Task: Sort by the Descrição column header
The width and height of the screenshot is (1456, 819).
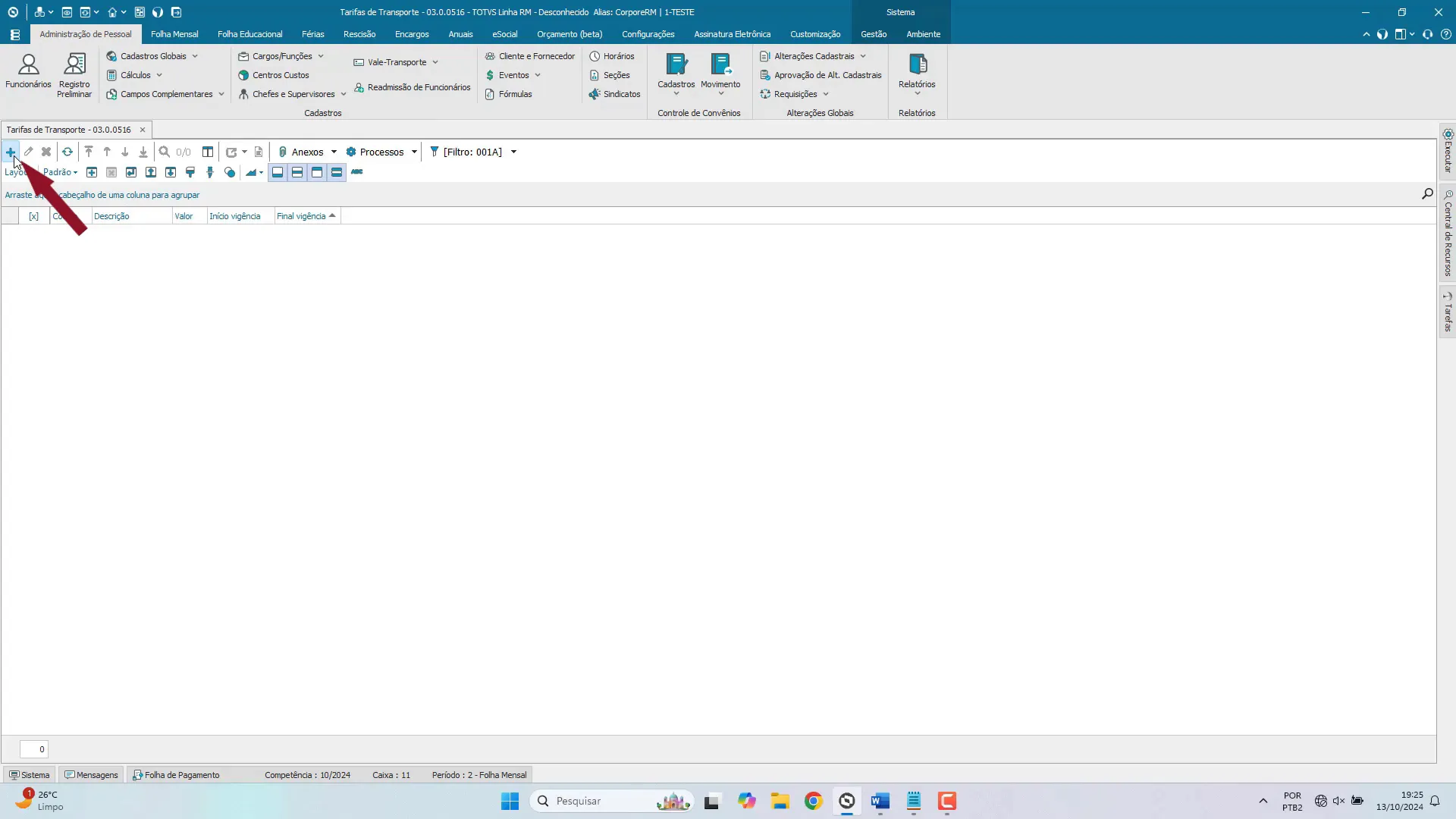Action: (x=132, y=216)
